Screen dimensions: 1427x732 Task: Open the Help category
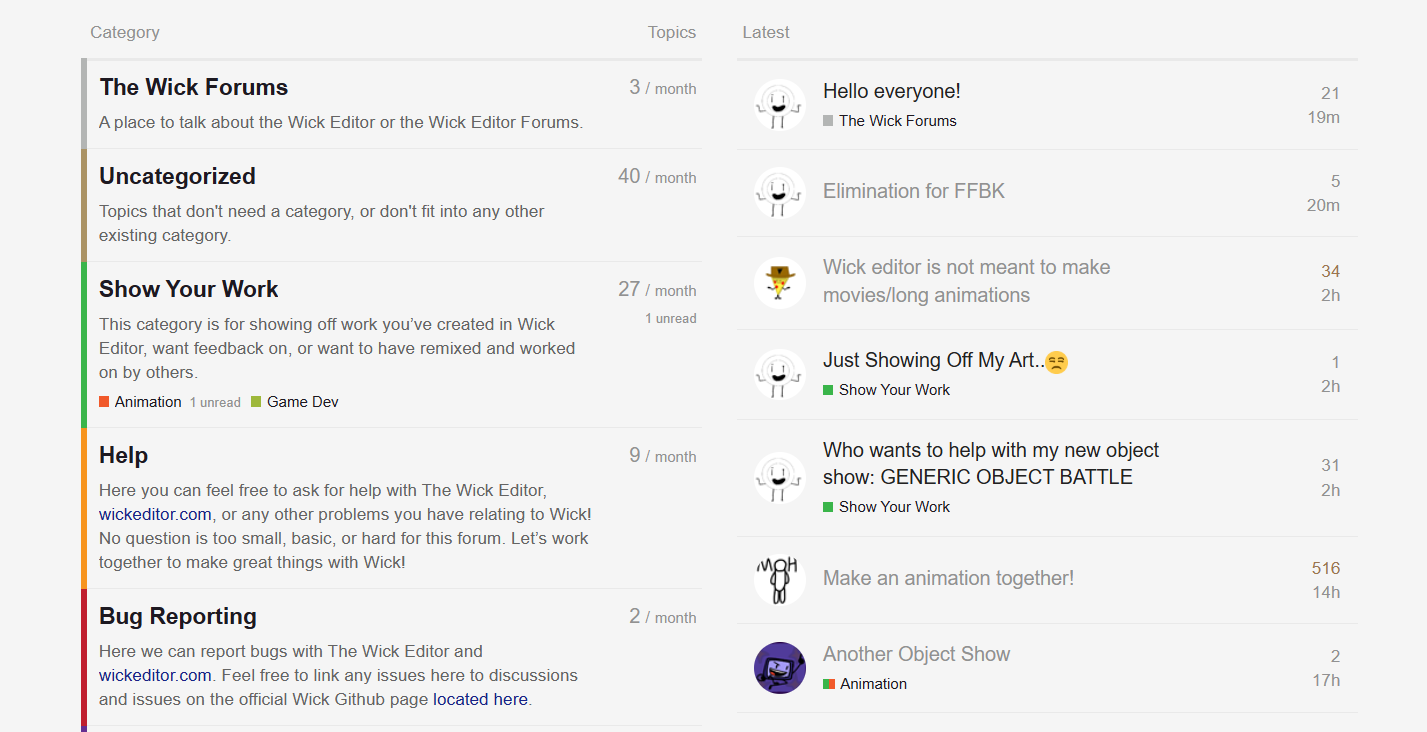123,455
